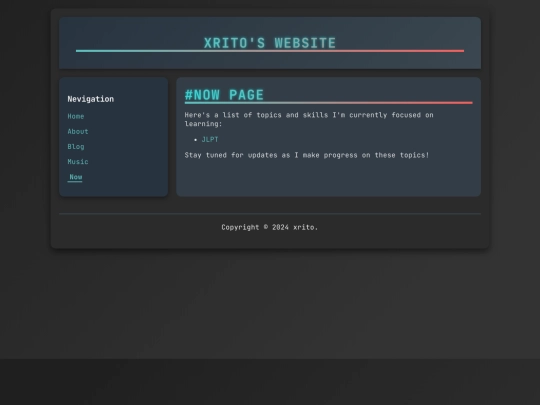This screenshot has height=405, width=540.
Task: Select the active Now navigation link
Action: pos(75,177)
